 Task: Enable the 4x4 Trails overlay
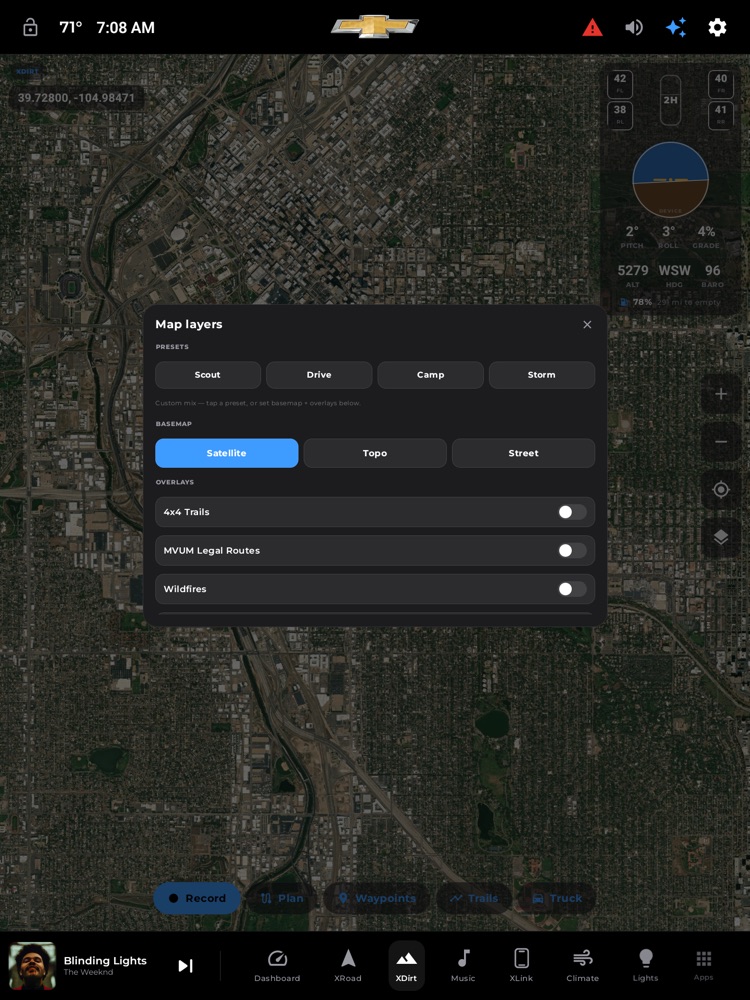(x=572, y=512)
